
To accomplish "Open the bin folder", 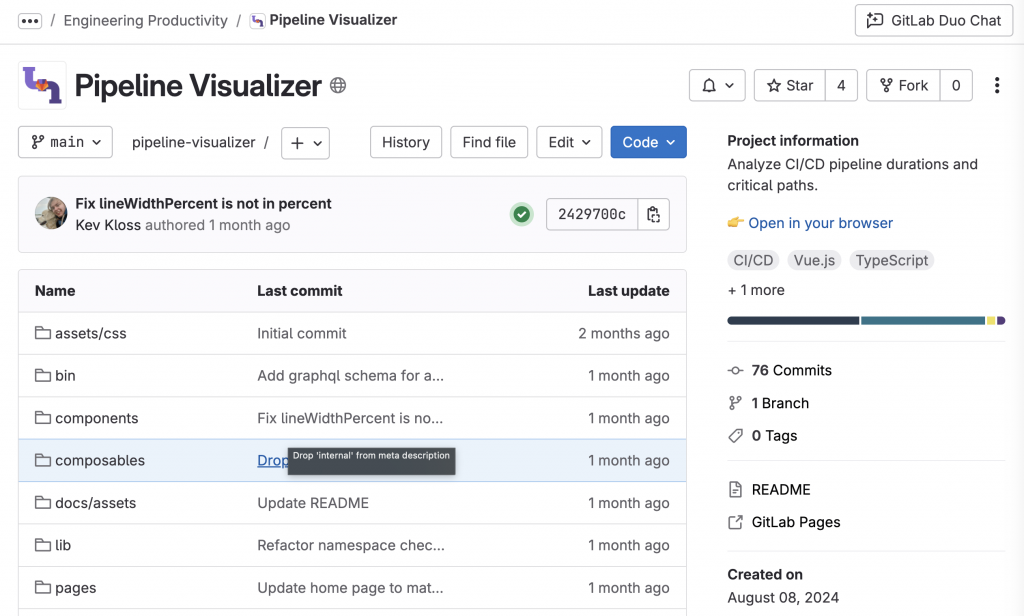I will [65, 376].
